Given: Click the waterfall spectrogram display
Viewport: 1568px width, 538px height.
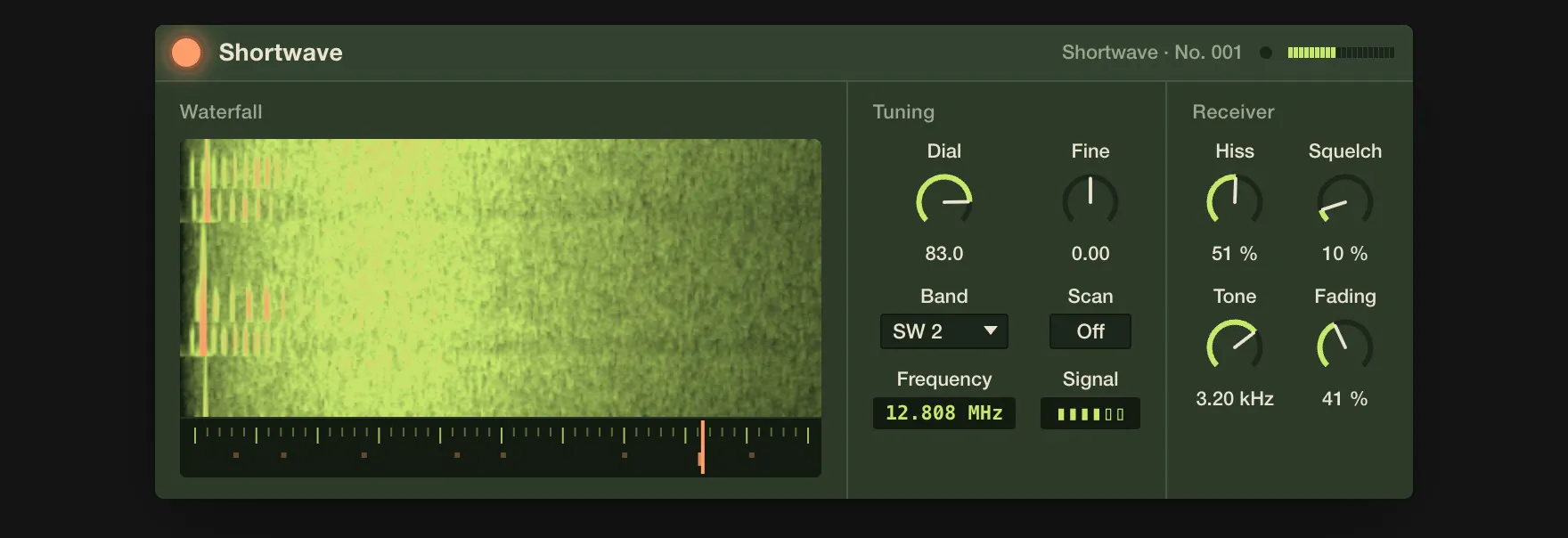Looking at the screenshot, I should tap(501, 278).
